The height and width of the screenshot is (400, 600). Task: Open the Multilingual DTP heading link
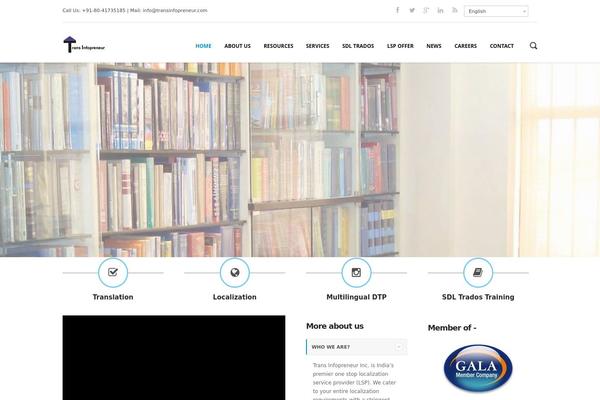pos(356,297)
